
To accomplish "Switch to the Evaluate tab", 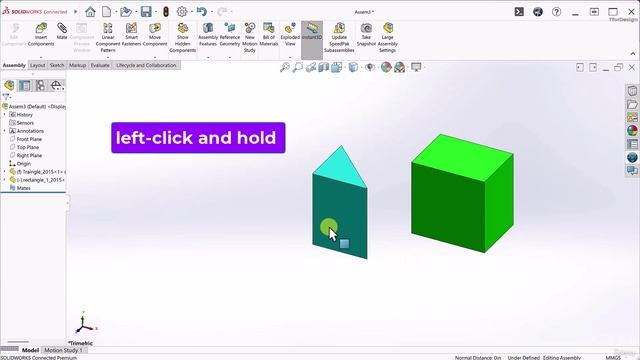I will [100, 65].
